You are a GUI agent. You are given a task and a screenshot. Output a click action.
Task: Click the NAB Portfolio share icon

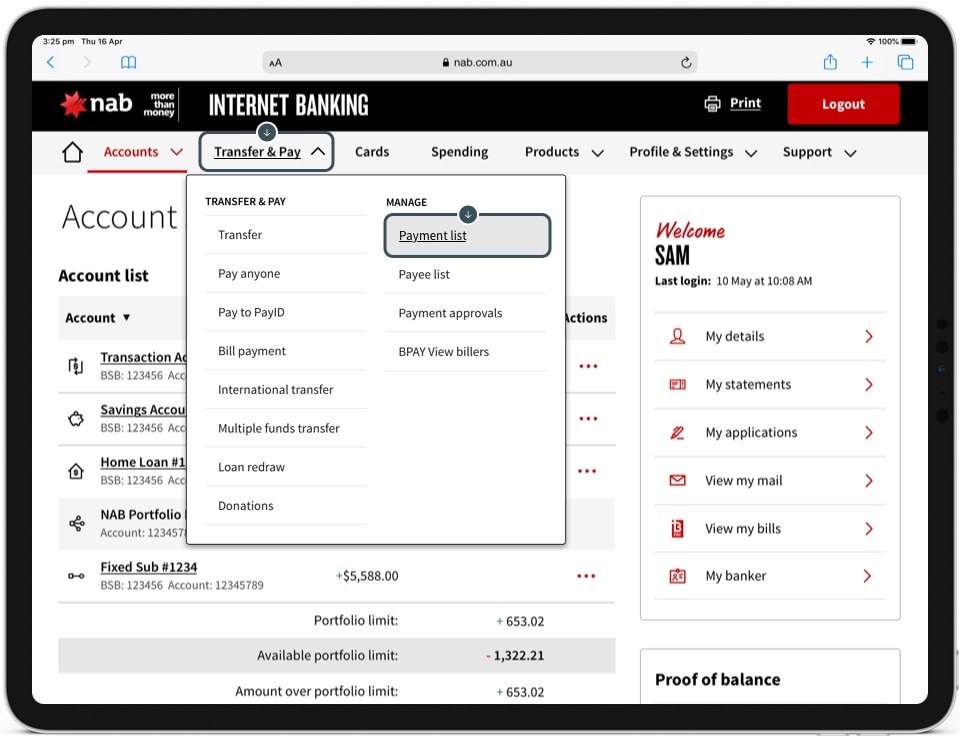tap(77, 523)
